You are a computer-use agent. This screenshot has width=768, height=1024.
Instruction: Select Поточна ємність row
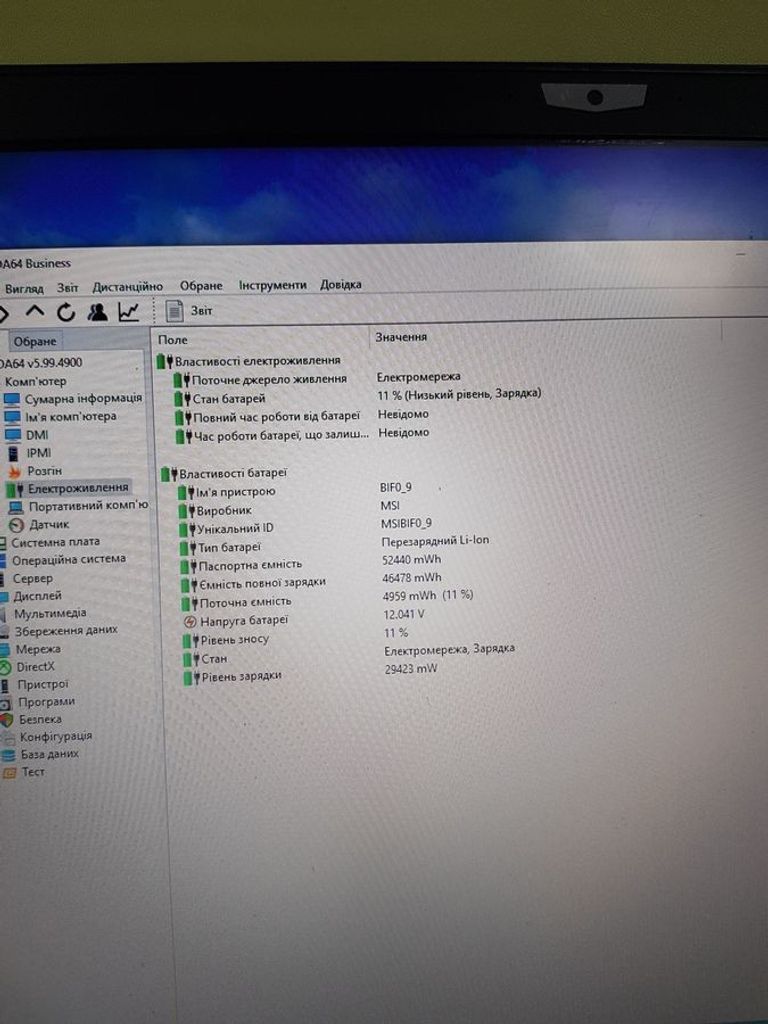pos(328,600)
